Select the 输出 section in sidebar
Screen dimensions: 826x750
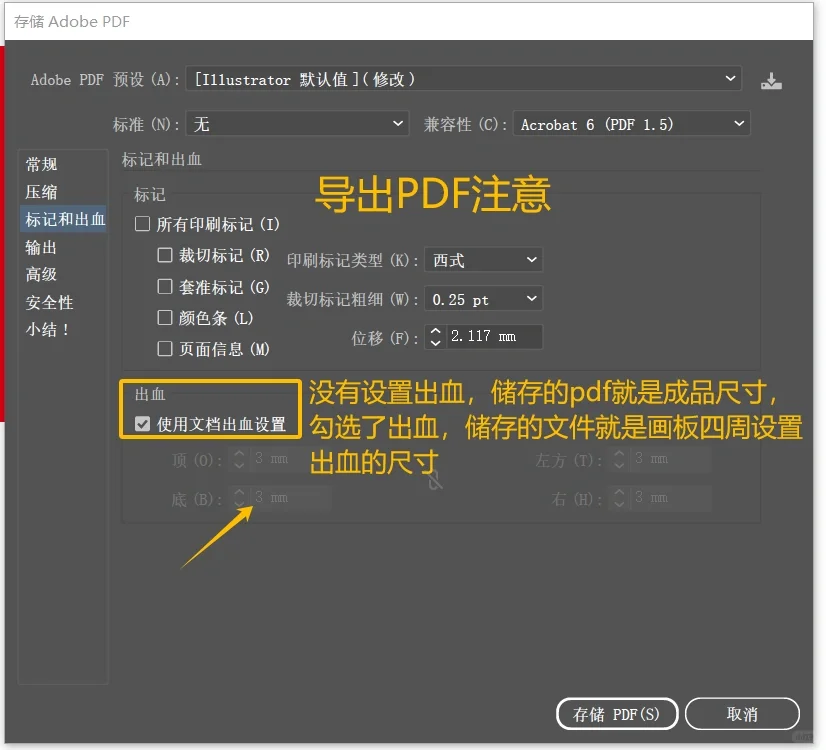coord(41,247)
